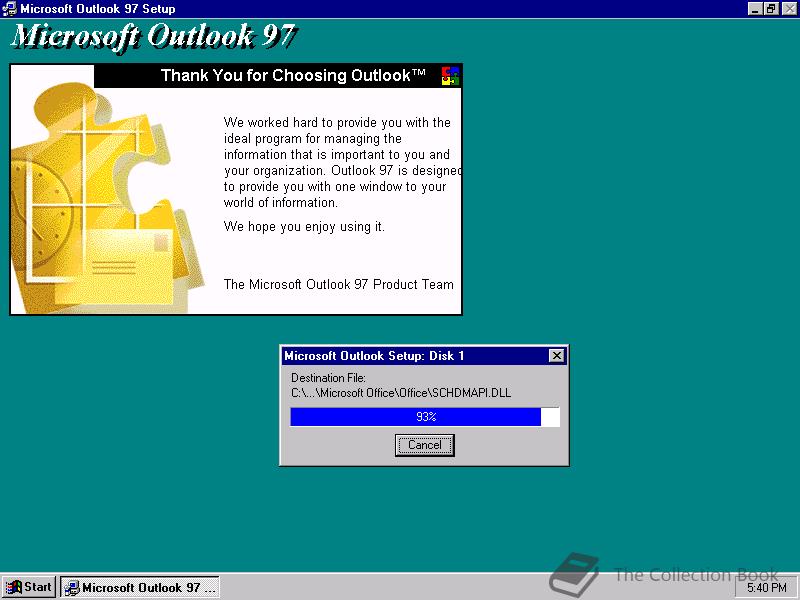
Task: Open the Windows Start menu
Action: (29, 587)
